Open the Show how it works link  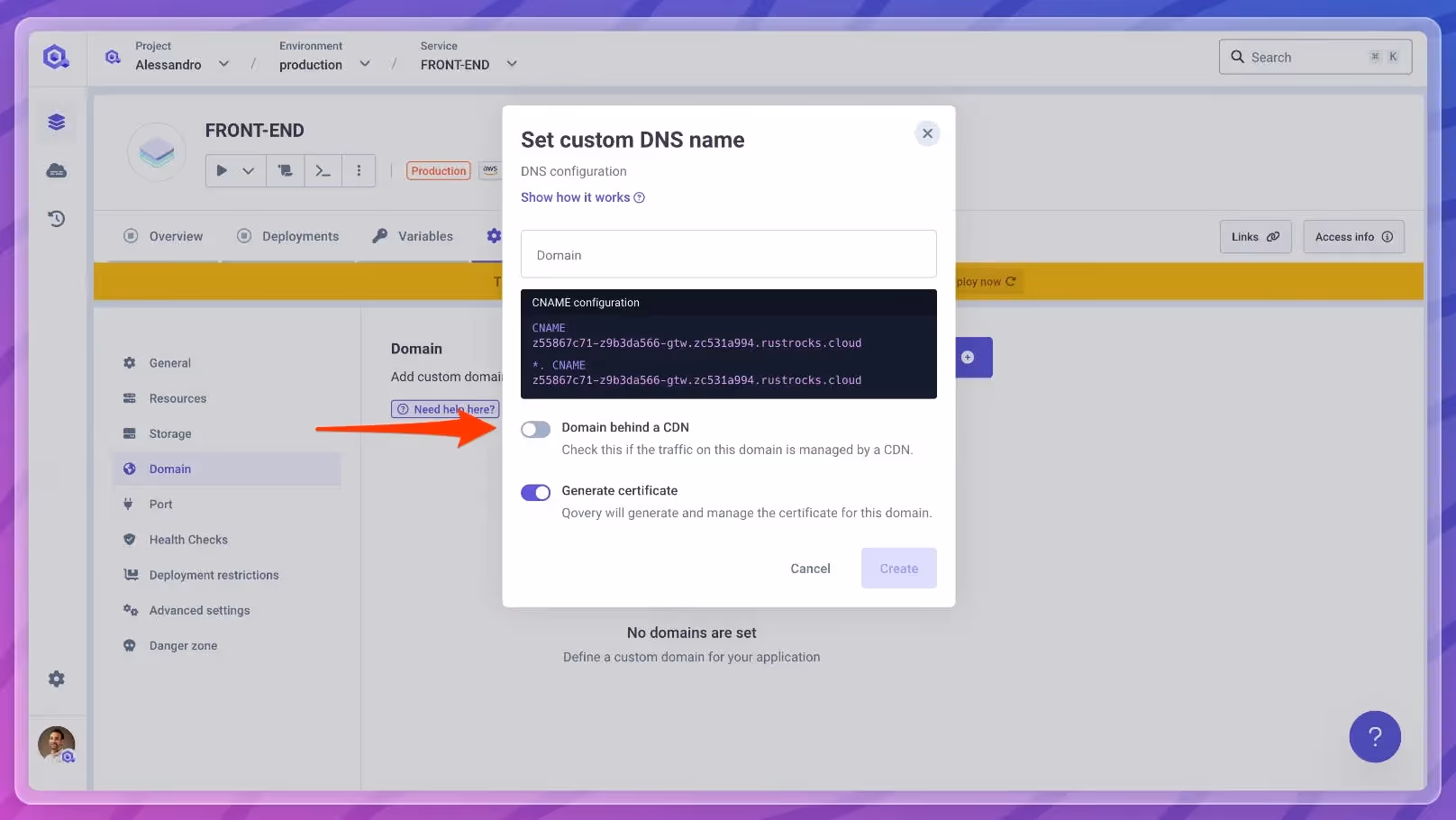pos(575,197)
